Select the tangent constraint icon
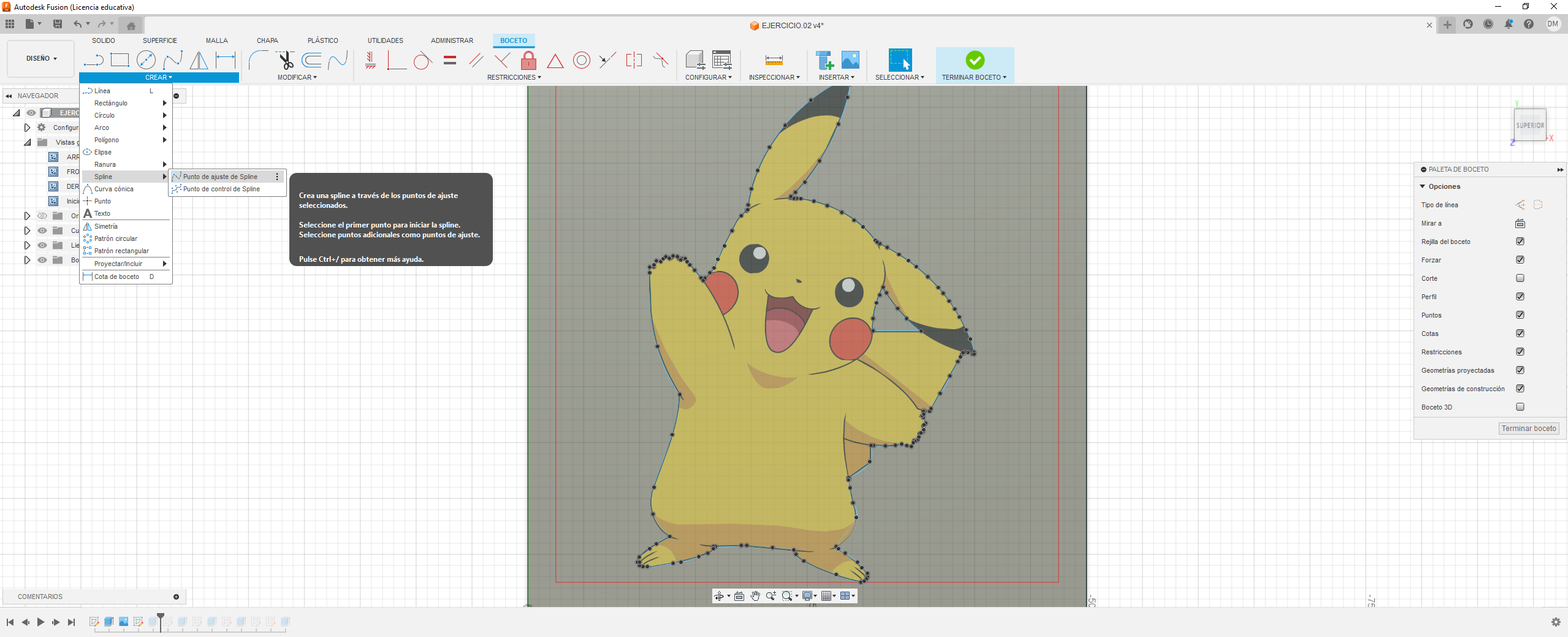Screen dimensions: 1568x637 pos(422,60)
